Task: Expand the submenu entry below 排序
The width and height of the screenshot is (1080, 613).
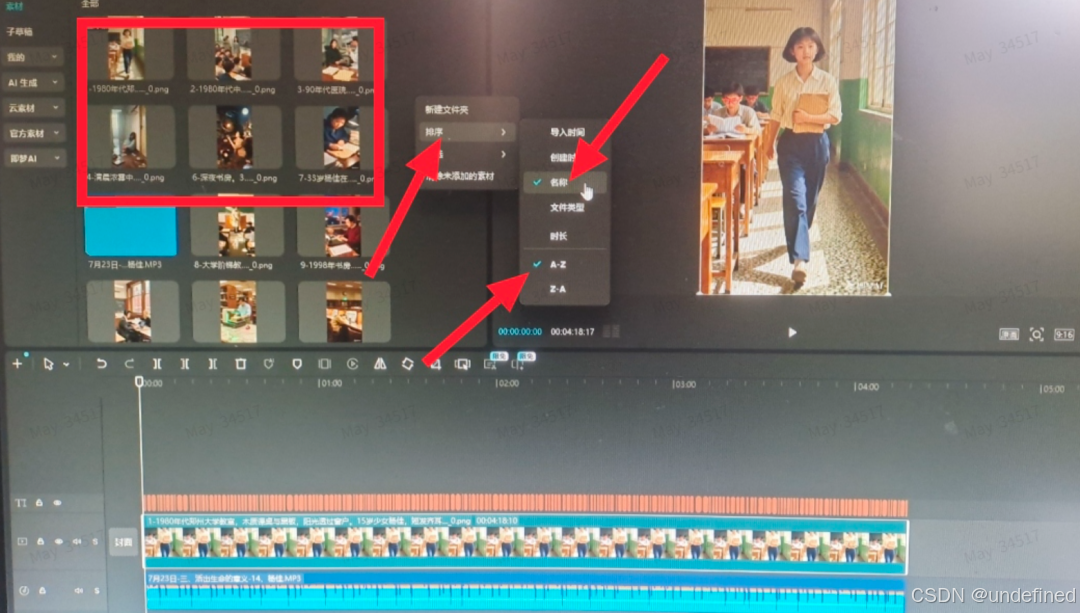Action: (x=466, y=154)
